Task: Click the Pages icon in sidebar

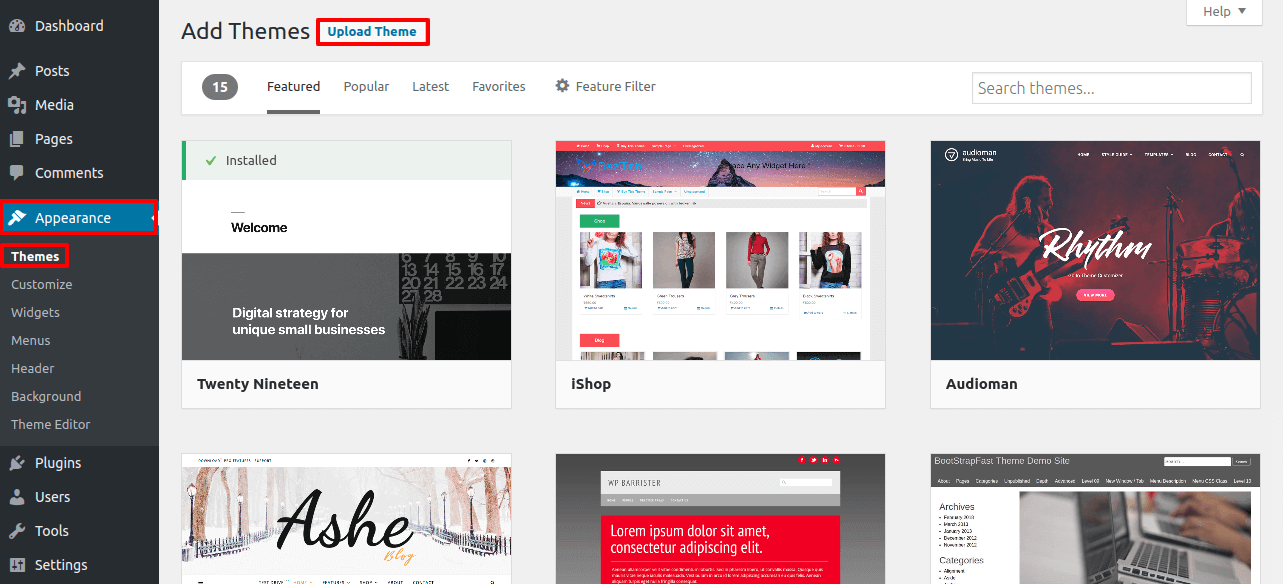Action: [x=17, y=139]
